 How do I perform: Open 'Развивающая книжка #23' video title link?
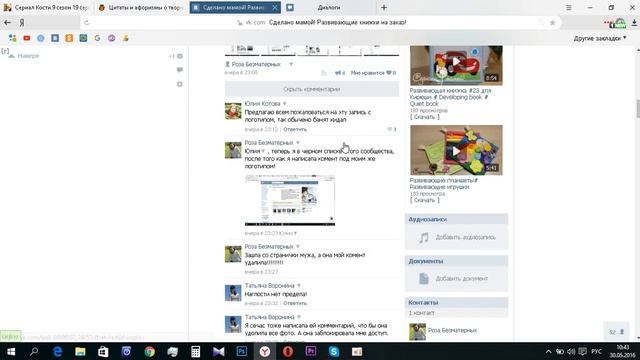[x=450, y=97]
